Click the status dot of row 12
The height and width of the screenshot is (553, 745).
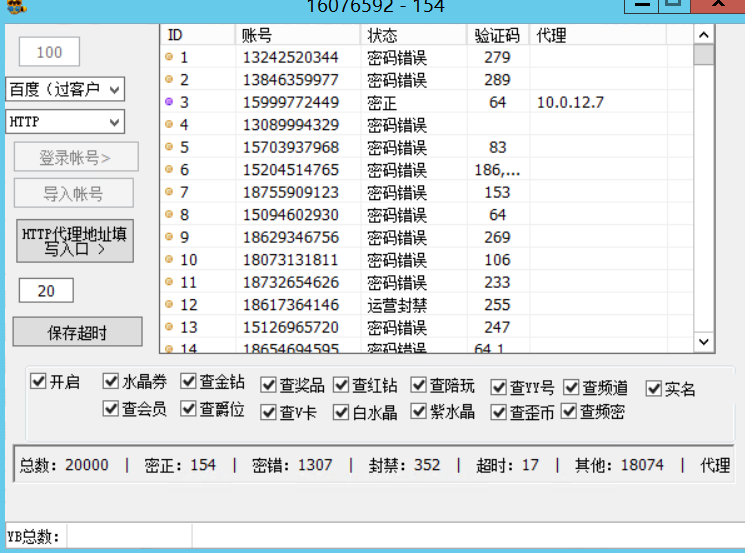point(169,304)
